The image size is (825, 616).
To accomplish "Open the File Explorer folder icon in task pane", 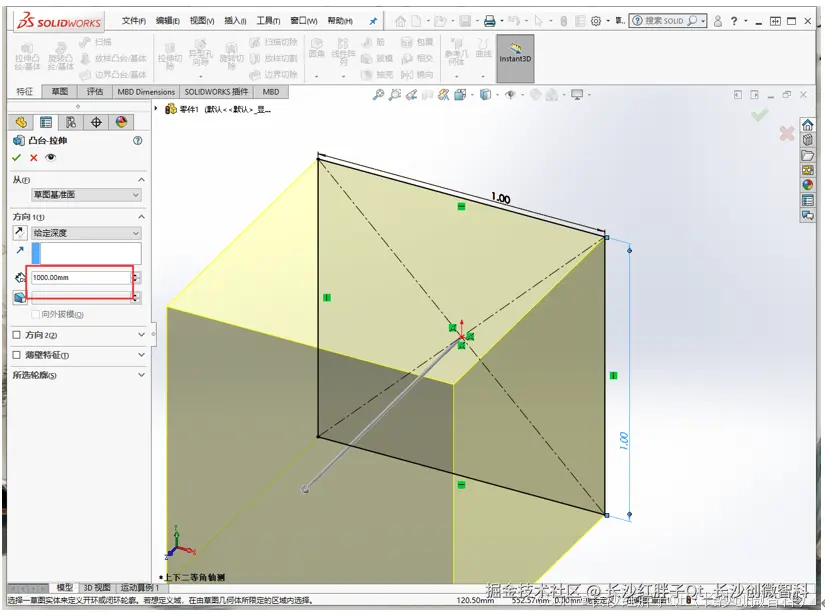I will [x=808, y=155].
